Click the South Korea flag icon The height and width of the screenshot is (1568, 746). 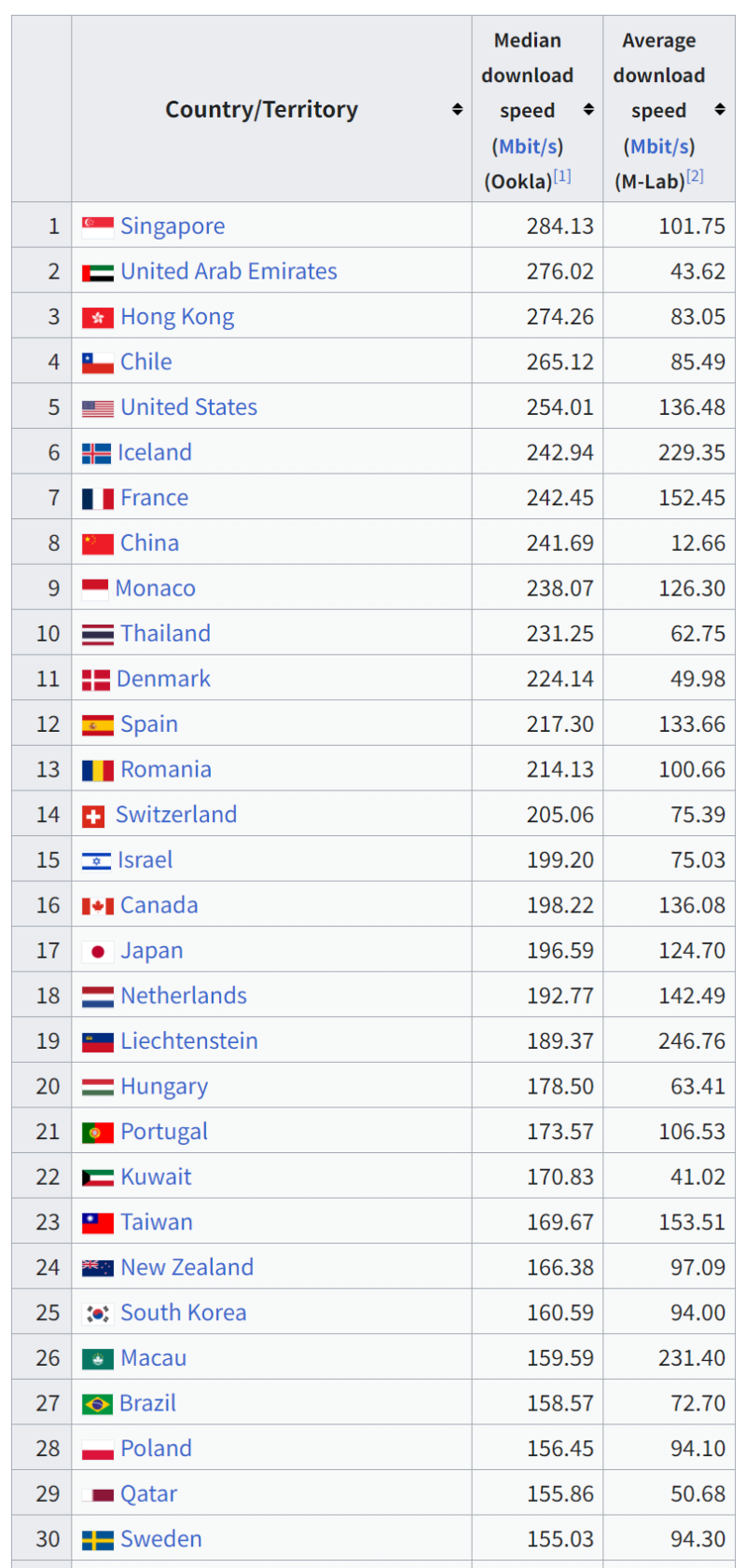pos(98,1314)
